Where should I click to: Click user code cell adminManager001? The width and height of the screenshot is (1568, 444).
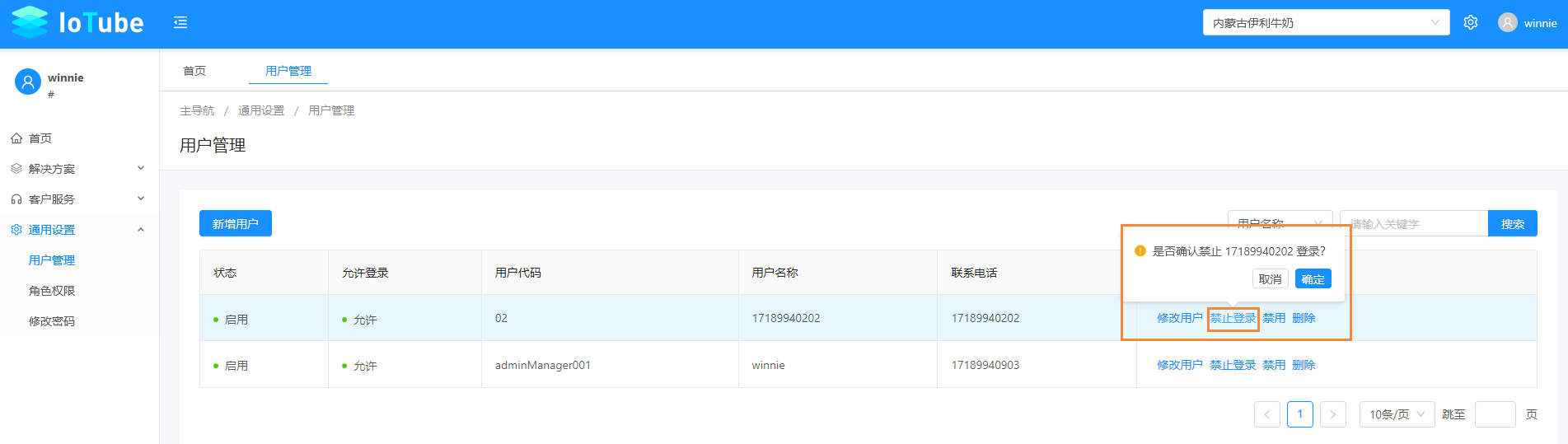543,365
